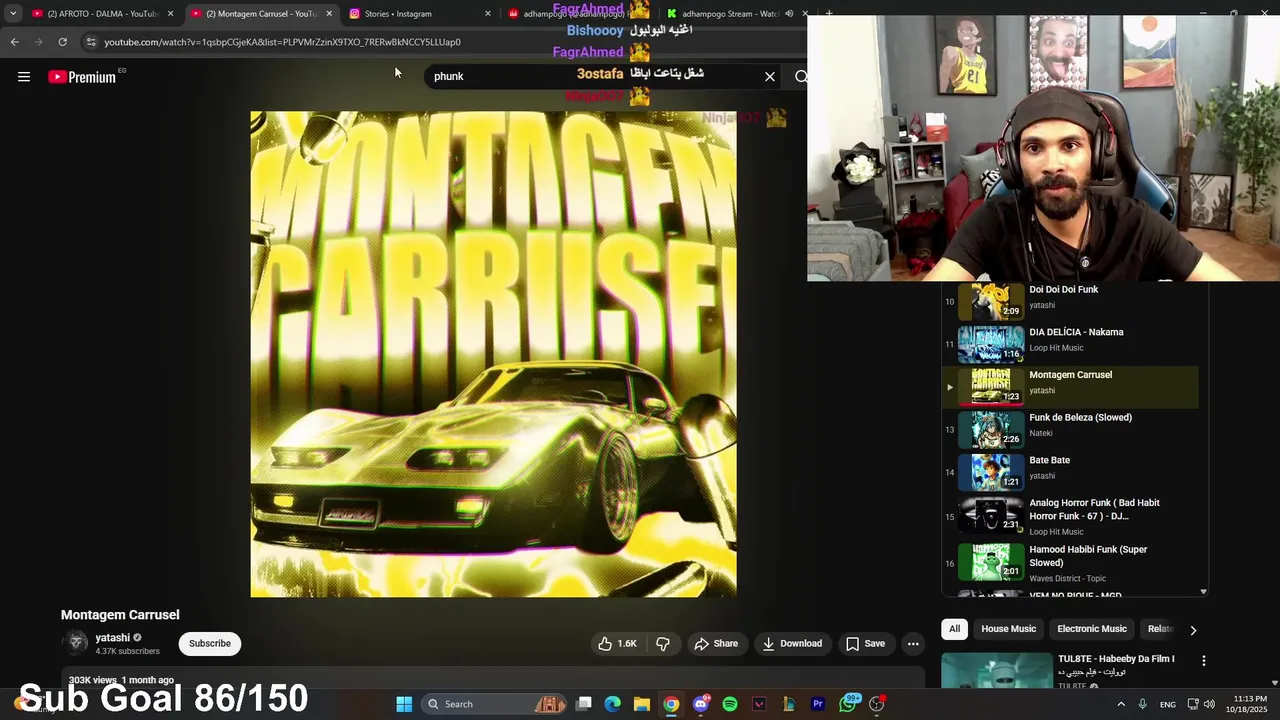The width and height of the screenshot is (1280, 720).
Task: Open options menu for TUL8TE video
Action: (x=1204, y=661)
